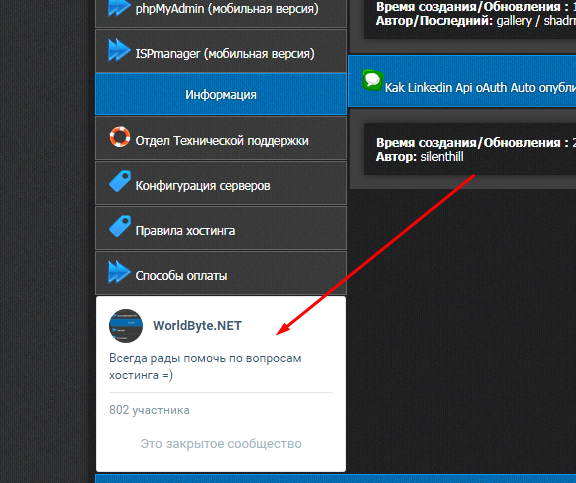
Task: Select the Информация section header
Action: point(221,94)
